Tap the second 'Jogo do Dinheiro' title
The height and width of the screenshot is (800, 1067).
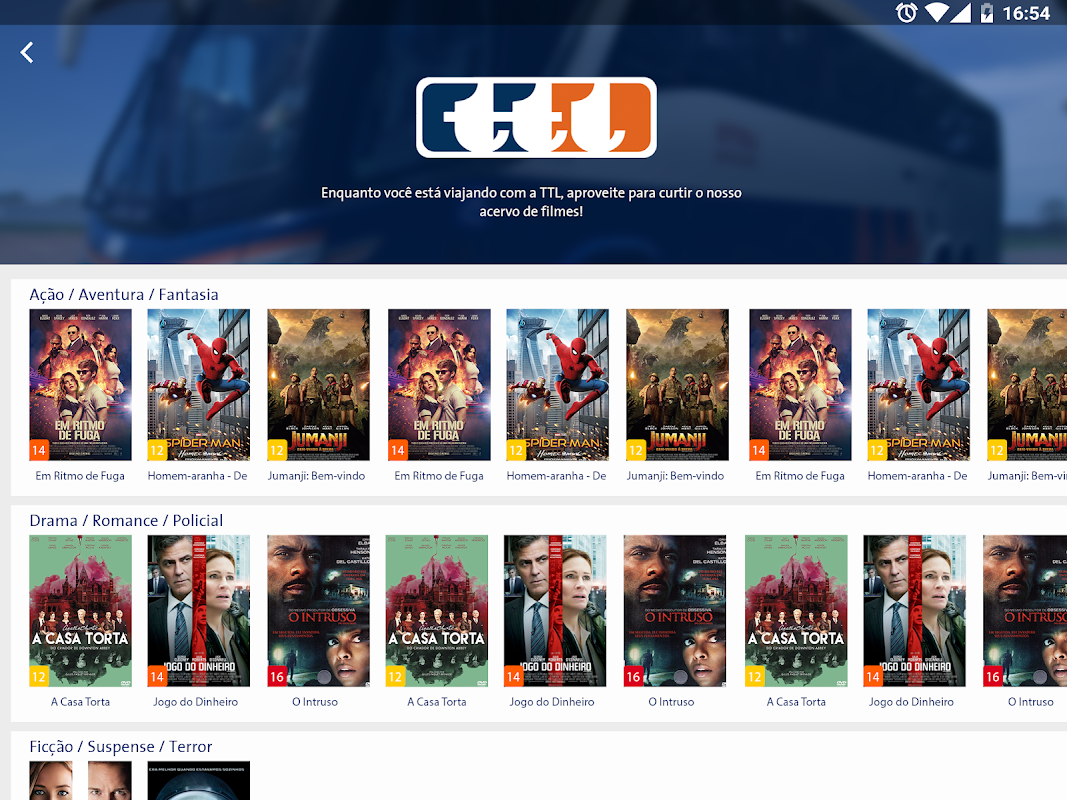pyautogui.click(x=552, y=701)
